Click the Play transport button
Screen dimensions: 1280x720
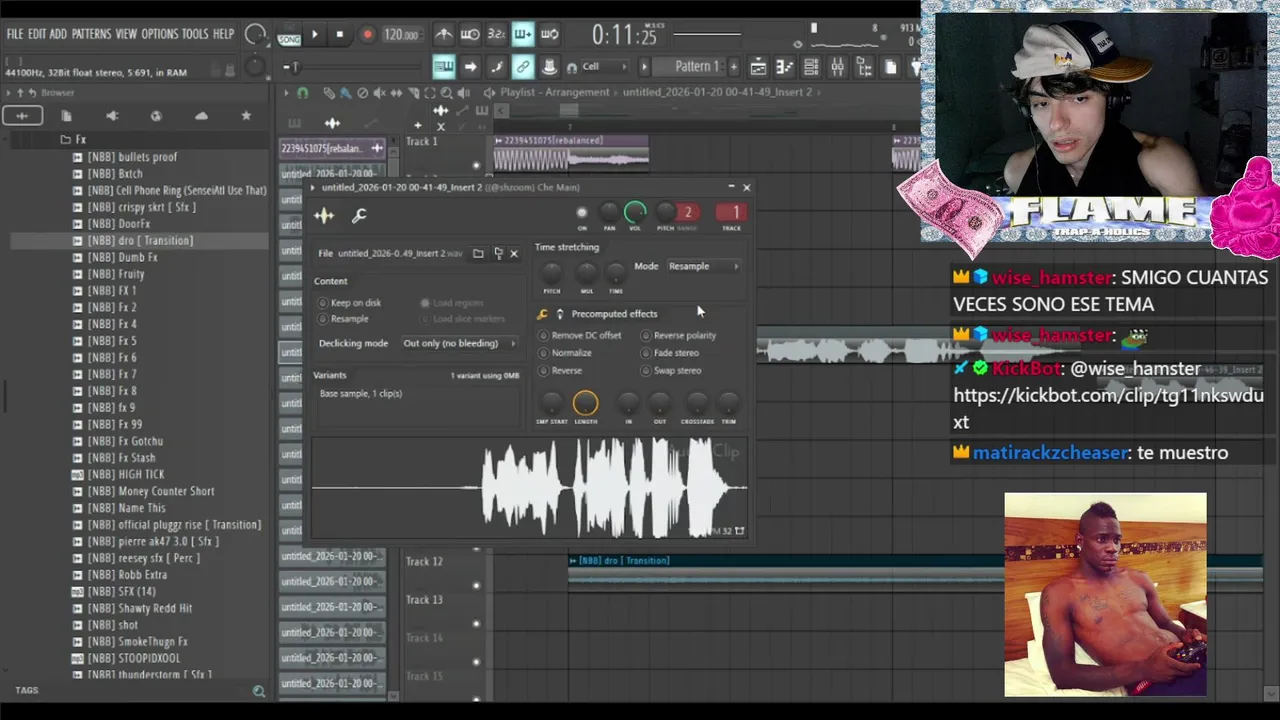tap(314, 35)
